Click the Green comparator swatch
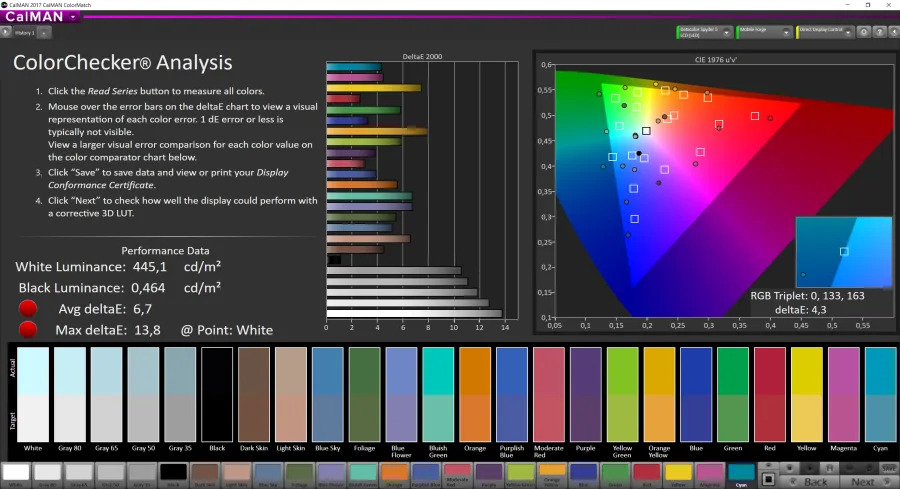The width and height of the screenshot is (900, 489). 733,394
